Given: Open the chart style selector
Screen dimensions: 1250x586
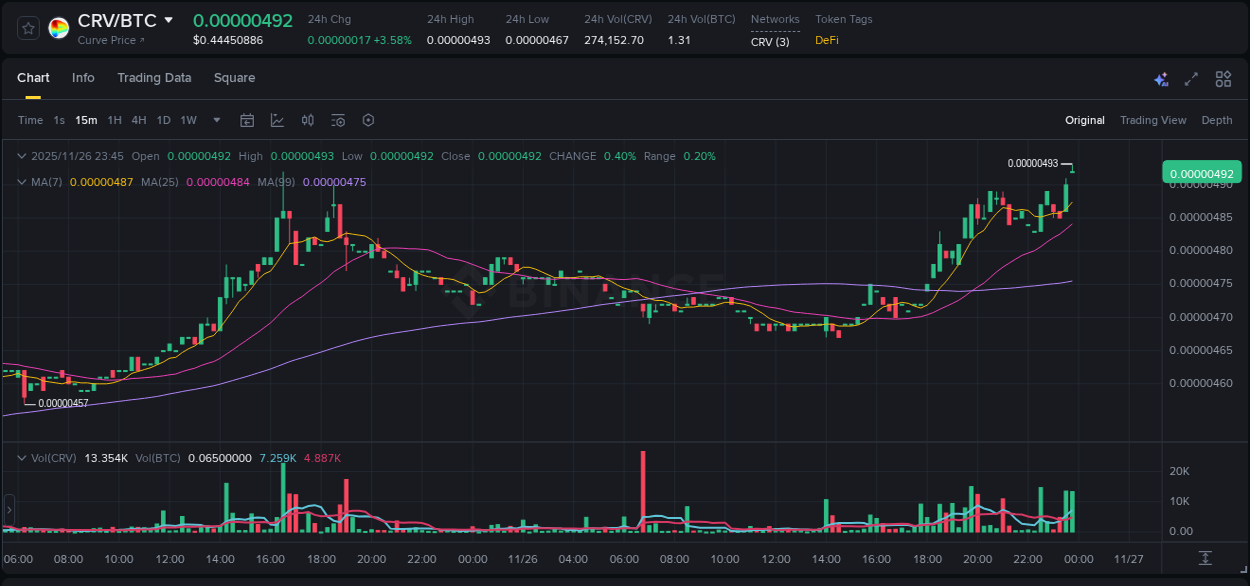Looking at the screenshot, I should click(277, 120).
